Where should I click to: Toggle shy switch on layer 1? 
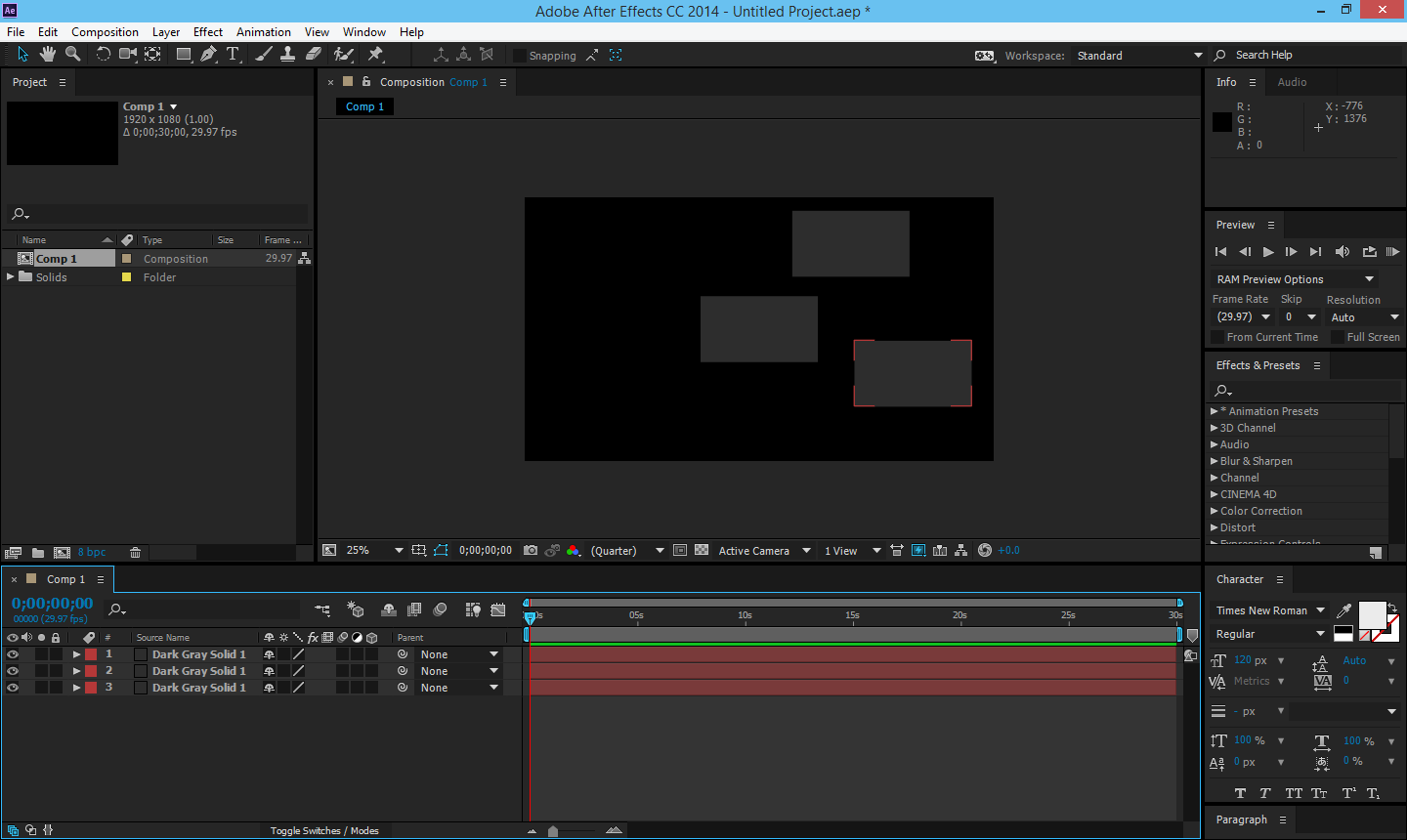point(269,654)
